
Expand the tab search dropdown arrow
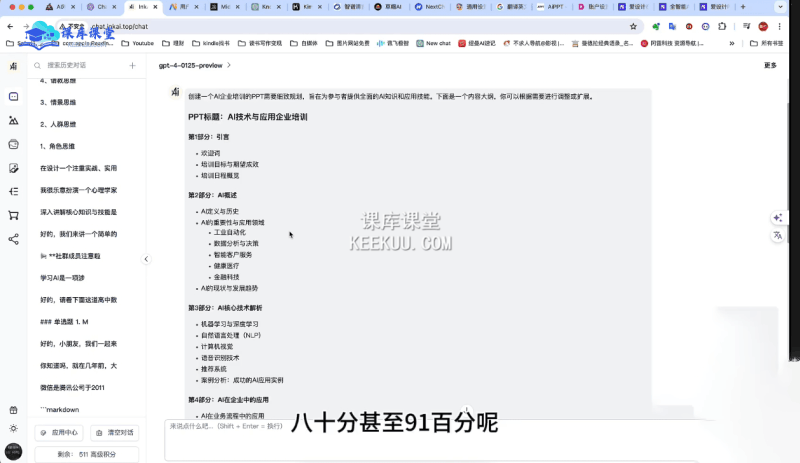(x=780, y=7)
